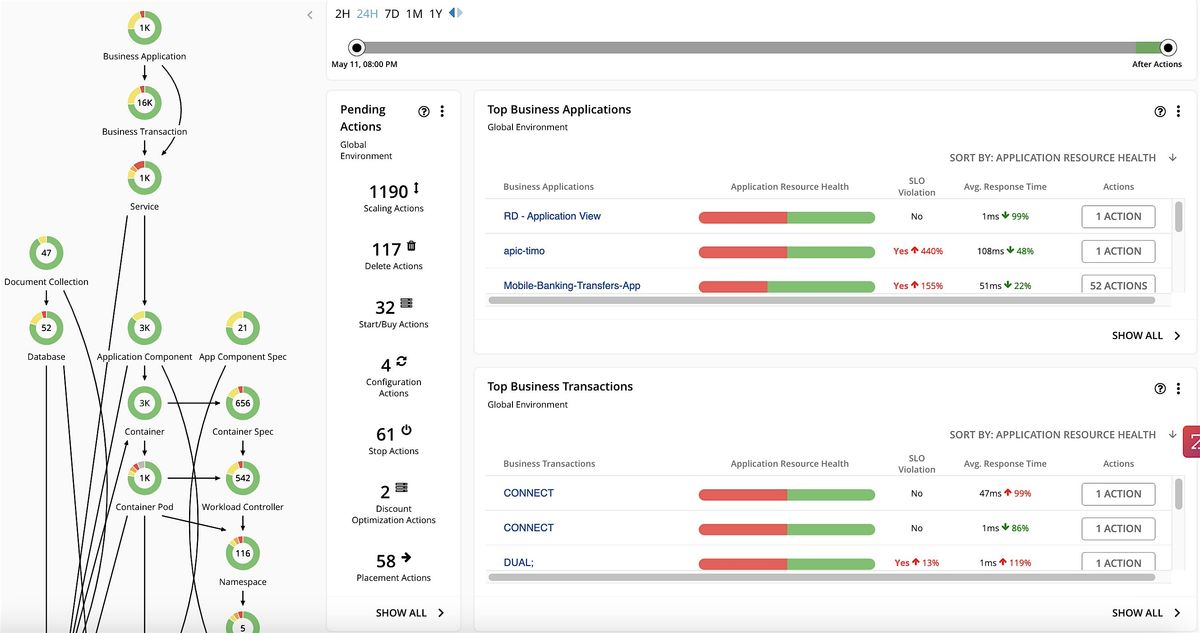Collapse the supply chain panel with the chevron
1200x633 pixels.
[310, 15]
